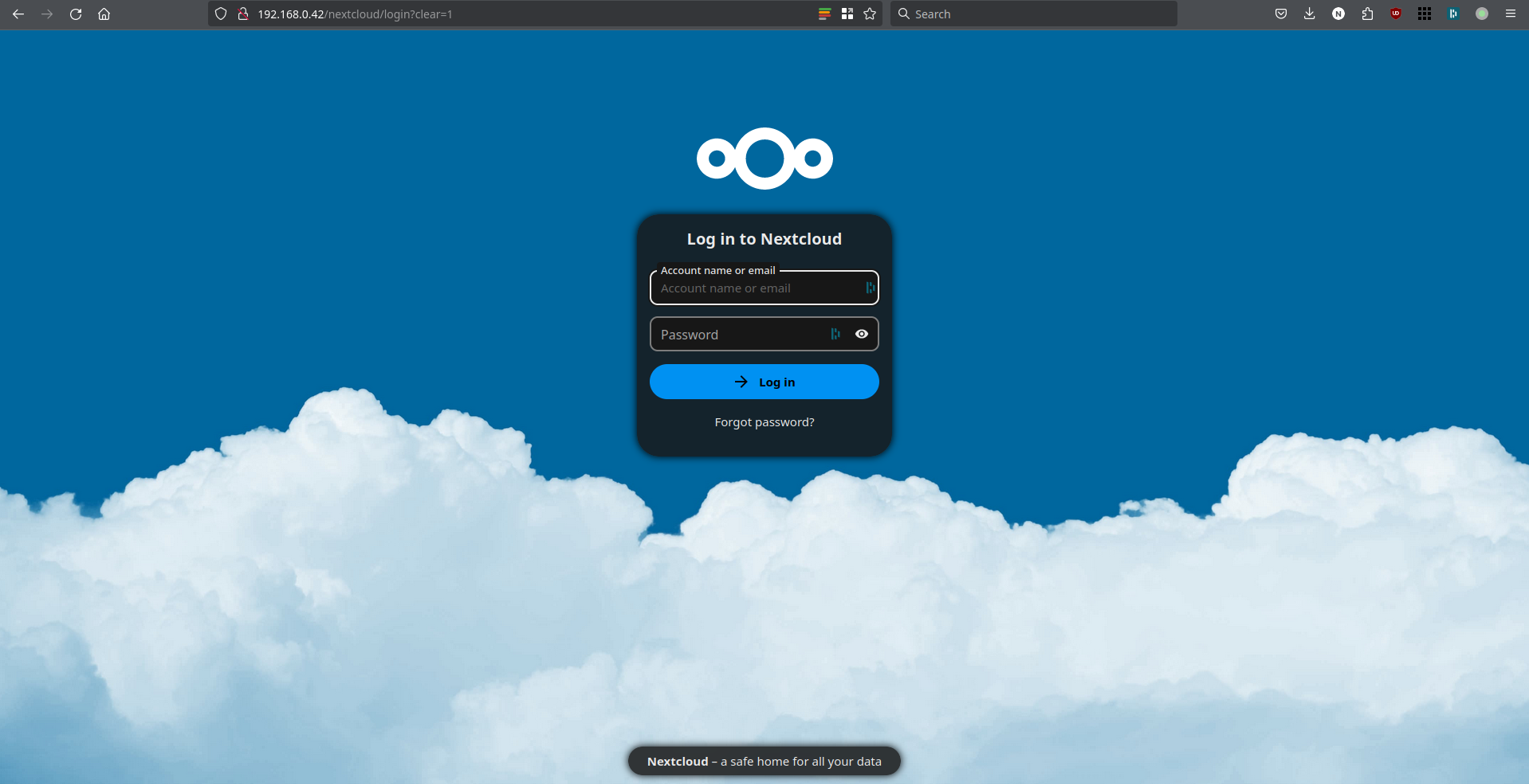The image size is (1529, 784).
Task: Click the password manager icon in the account field
Action: tap(870, 288)
